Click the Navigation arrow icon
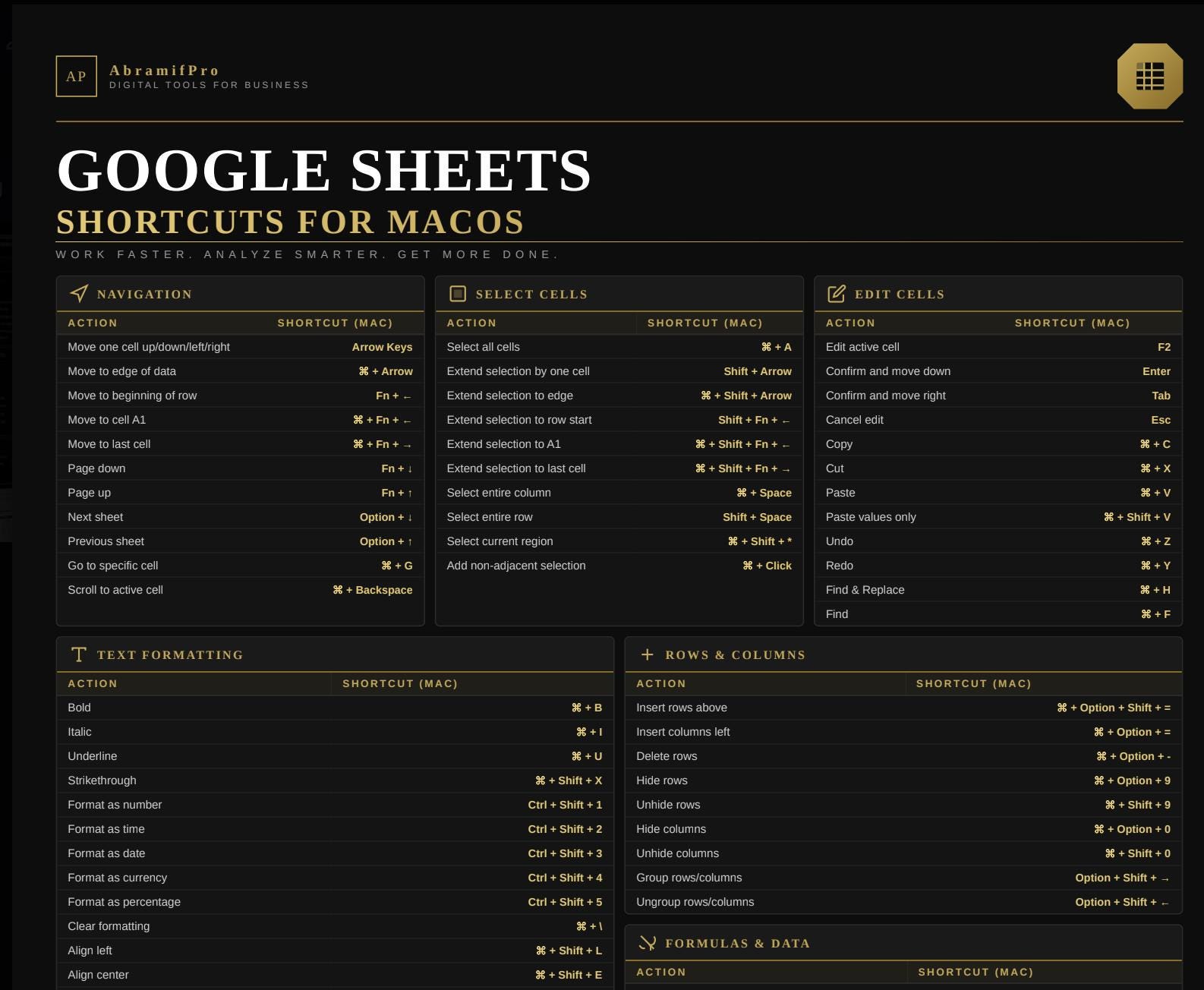 click(78, 294)
